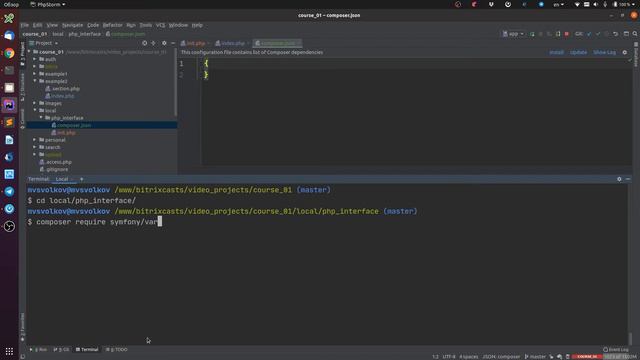Open the Terminal panel settings gear

[x=619, y=179]
